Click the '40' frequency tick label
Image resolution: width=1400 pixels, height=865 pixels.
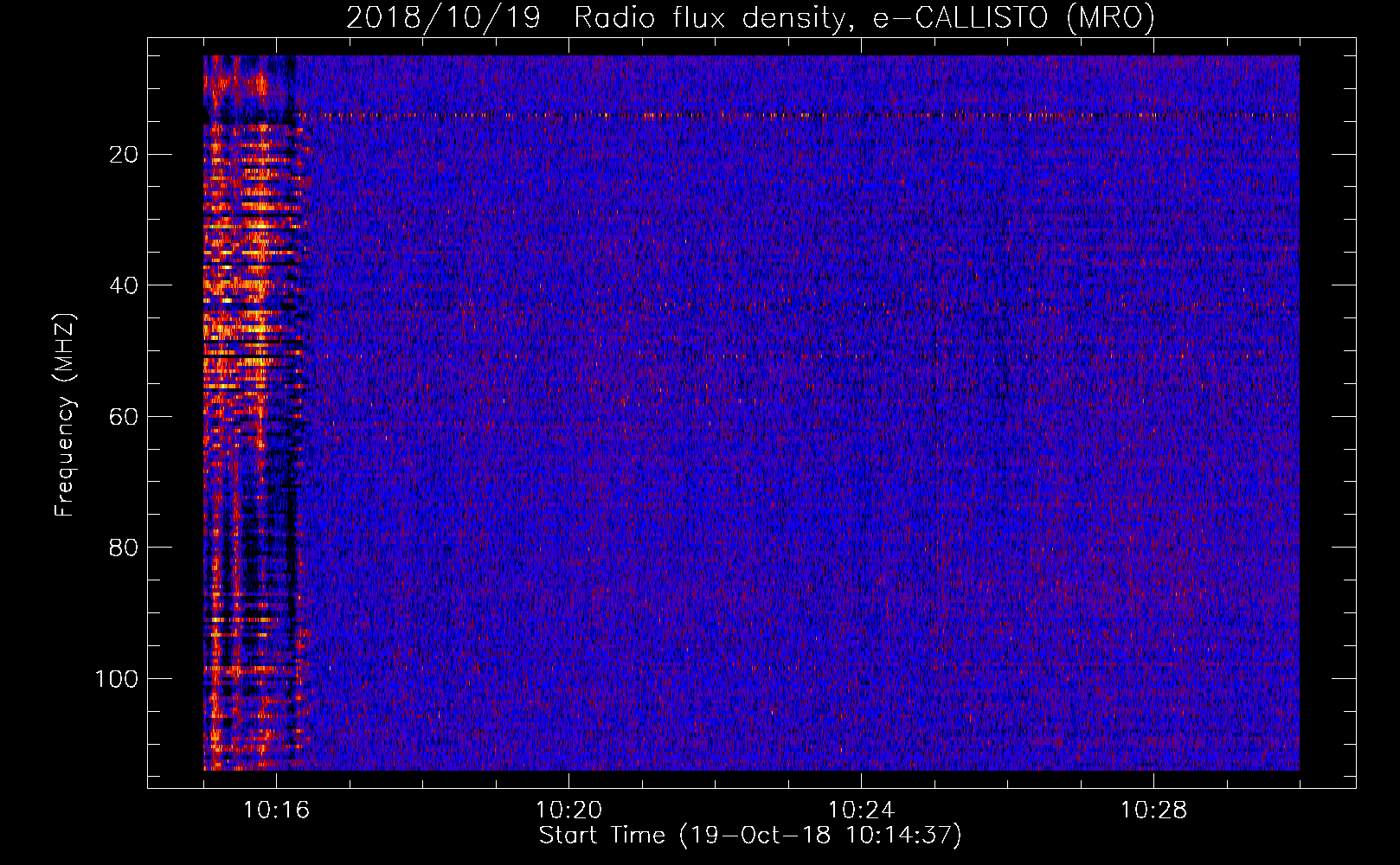[125, 285]
